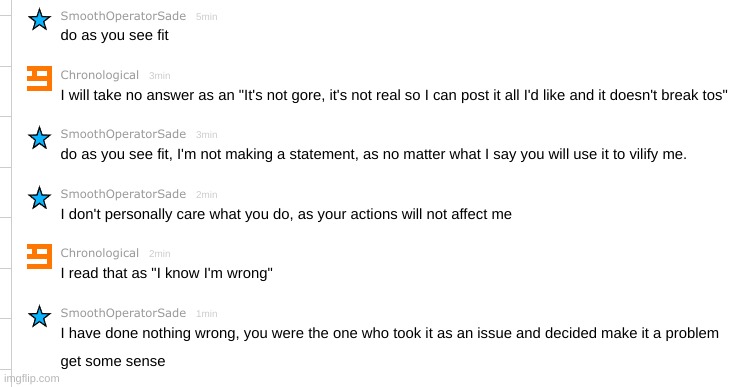
Task: Open Chronological username on the 2min comment
Action: (100, 253)
